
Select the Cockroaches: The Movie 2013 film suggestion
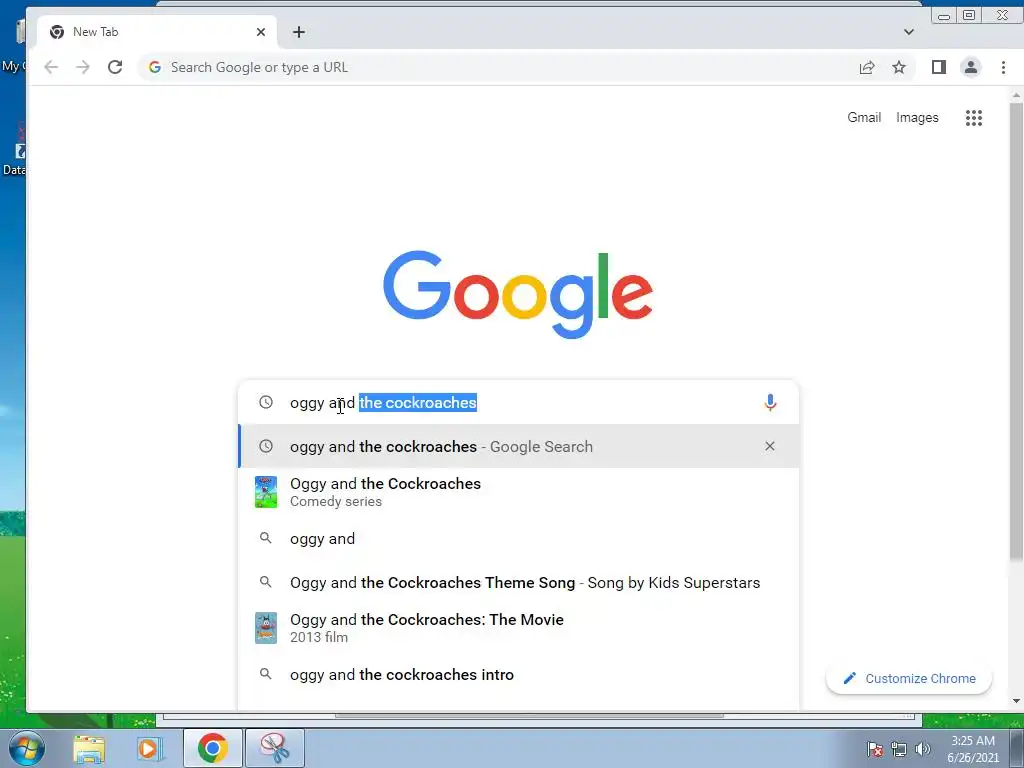pyautogui.click(x=519, y=628)
